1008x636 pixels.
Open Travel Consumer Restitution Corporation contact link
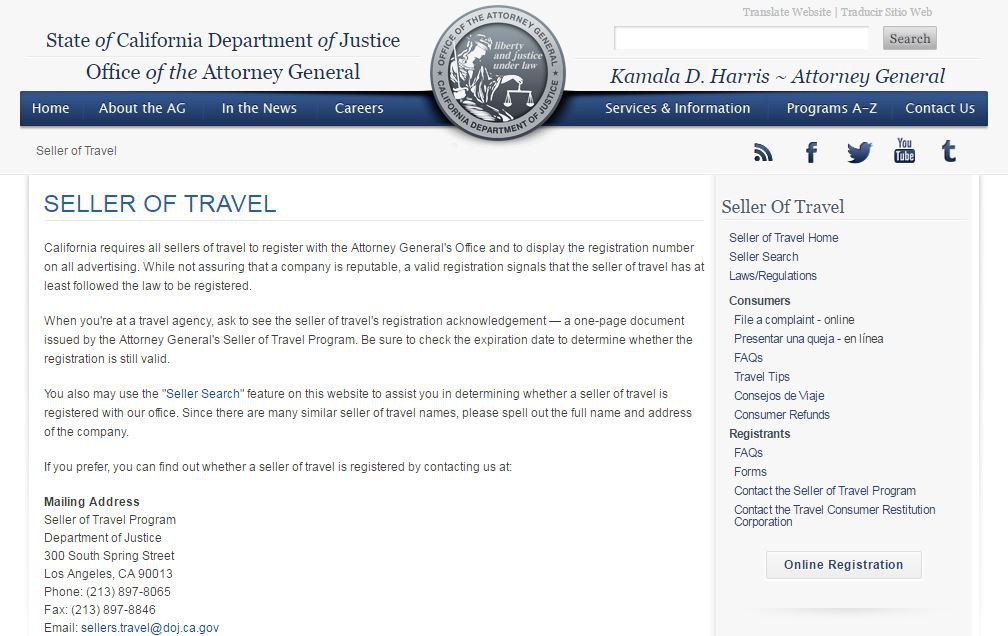pyautogui.click(x=834, y=516)
